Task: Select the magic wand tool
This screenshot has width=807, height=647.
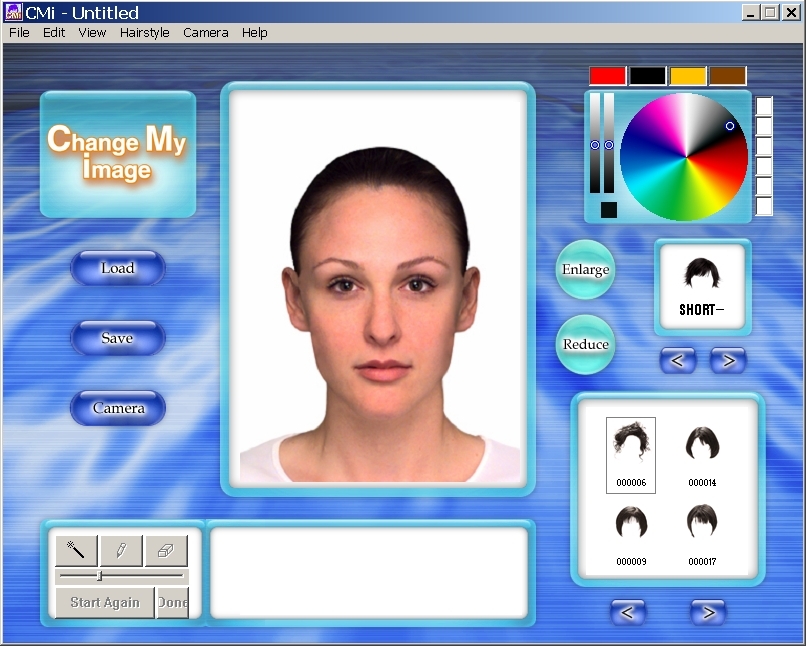Action: [x=76, y=550]
